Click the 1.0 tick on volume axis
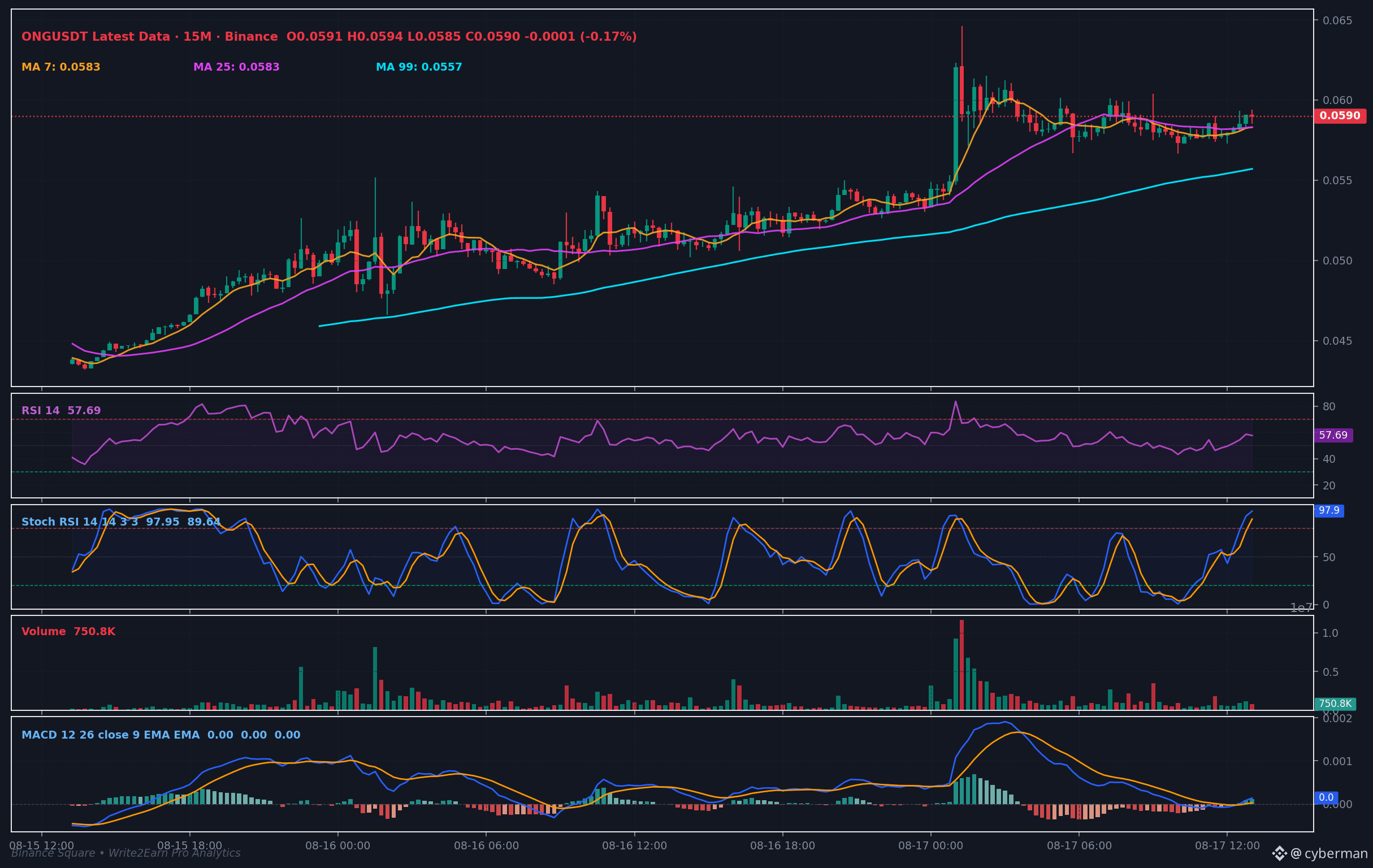This screenshot has width=1373, height=868. pyautogui.click(x=1330, y=633)
